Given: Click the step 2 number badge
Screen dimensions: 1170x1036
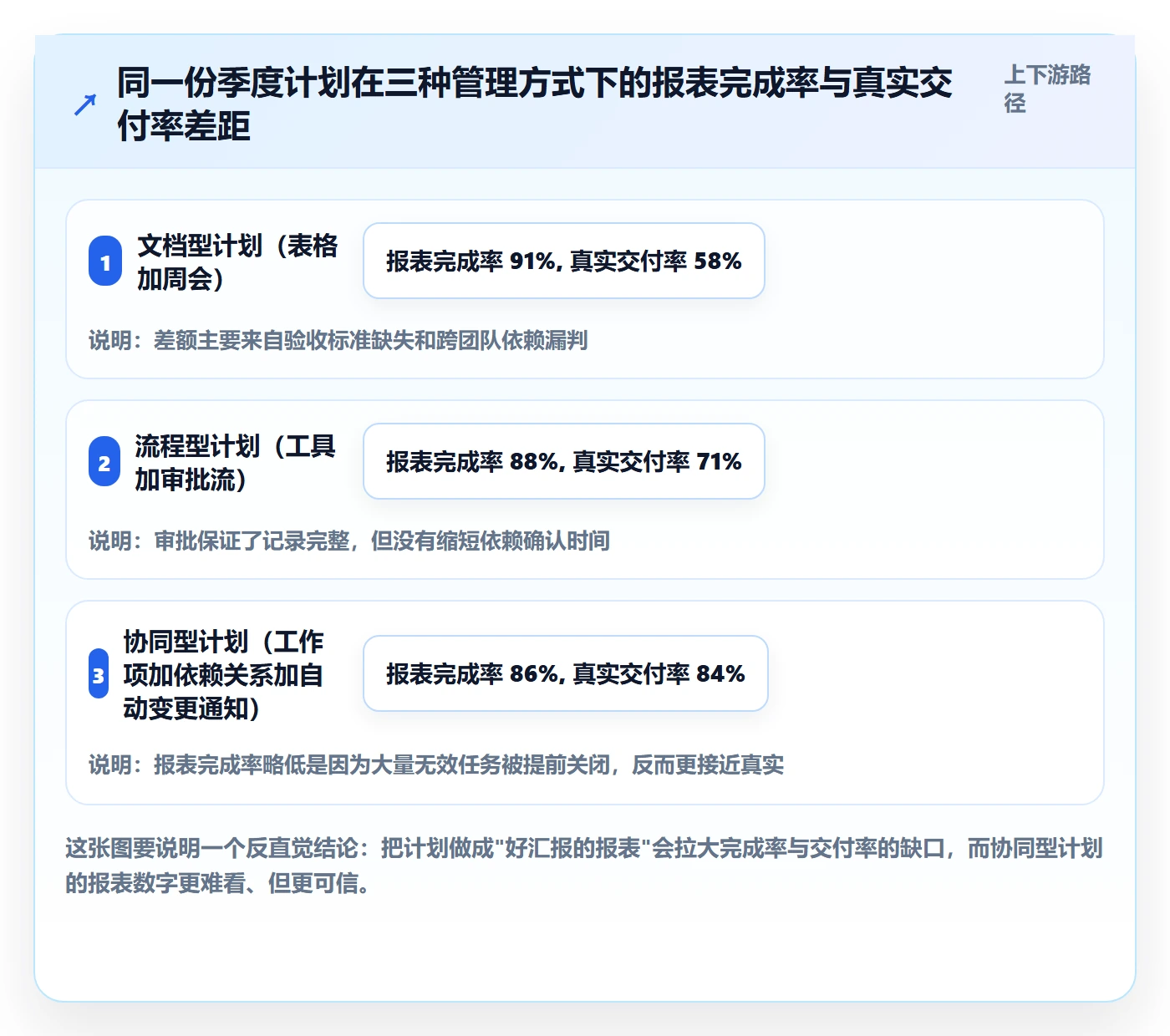Looking at the screenshot, I should 104,462.
